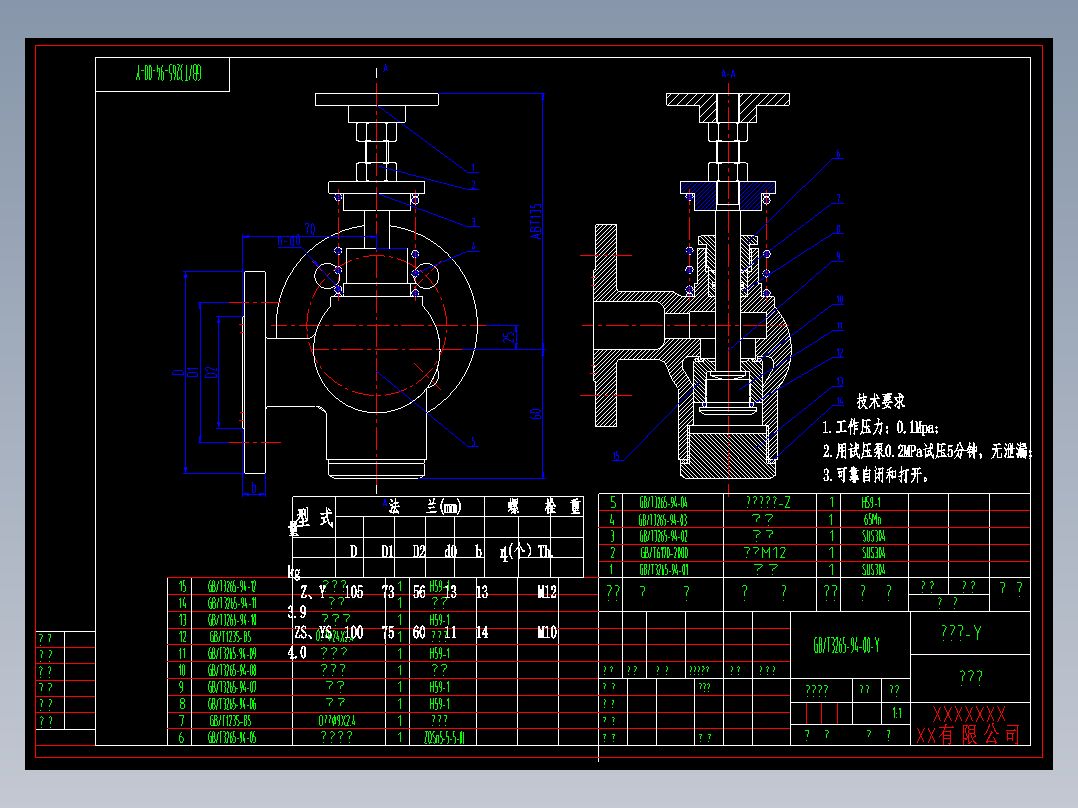Select the note line 2.用试压泵0.2MPa试压5分钟

click(x=927, y=451)
